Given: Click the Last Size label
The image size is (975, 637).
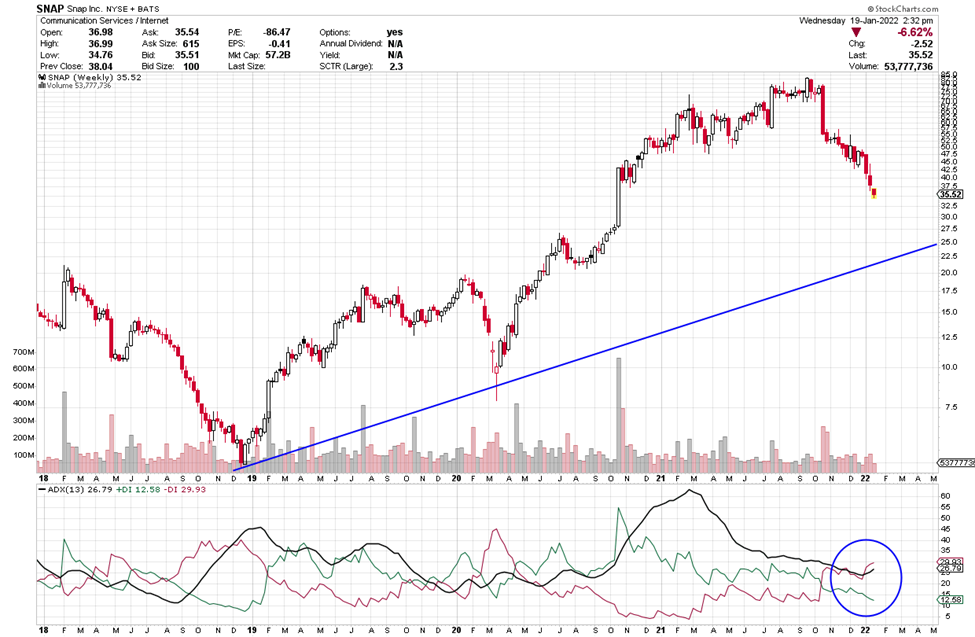Looking at the screenshot, I should tap(246, 66).
